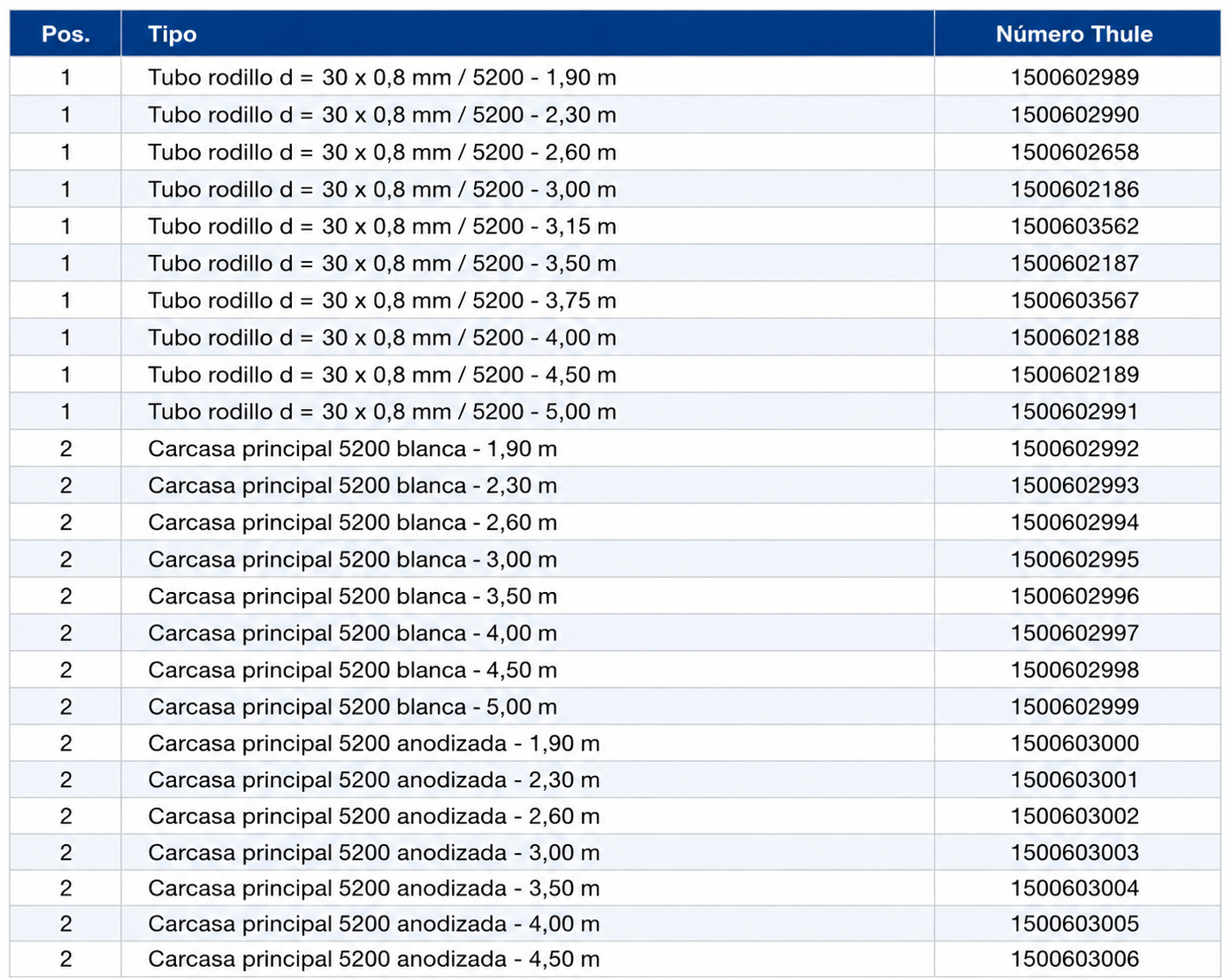Select part number 1500602187
The width and height of the screenshot is (1231, 980).
pyautogui.click(x=1075, y=263)
